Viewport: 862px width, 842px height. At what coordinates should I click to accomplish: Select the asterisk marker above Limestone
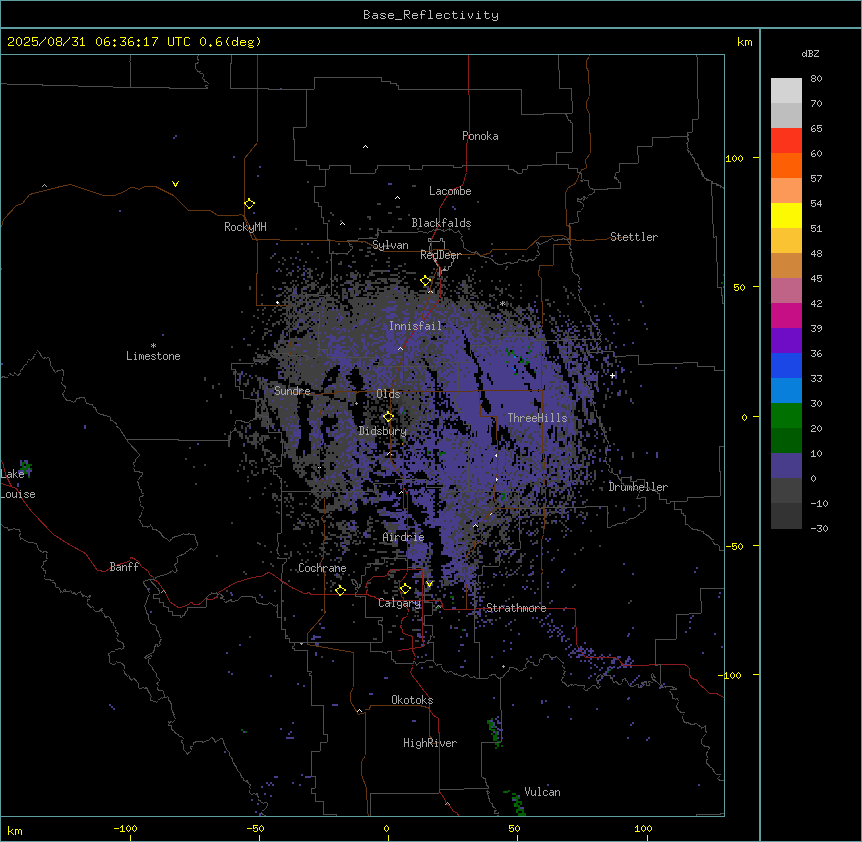153,346
